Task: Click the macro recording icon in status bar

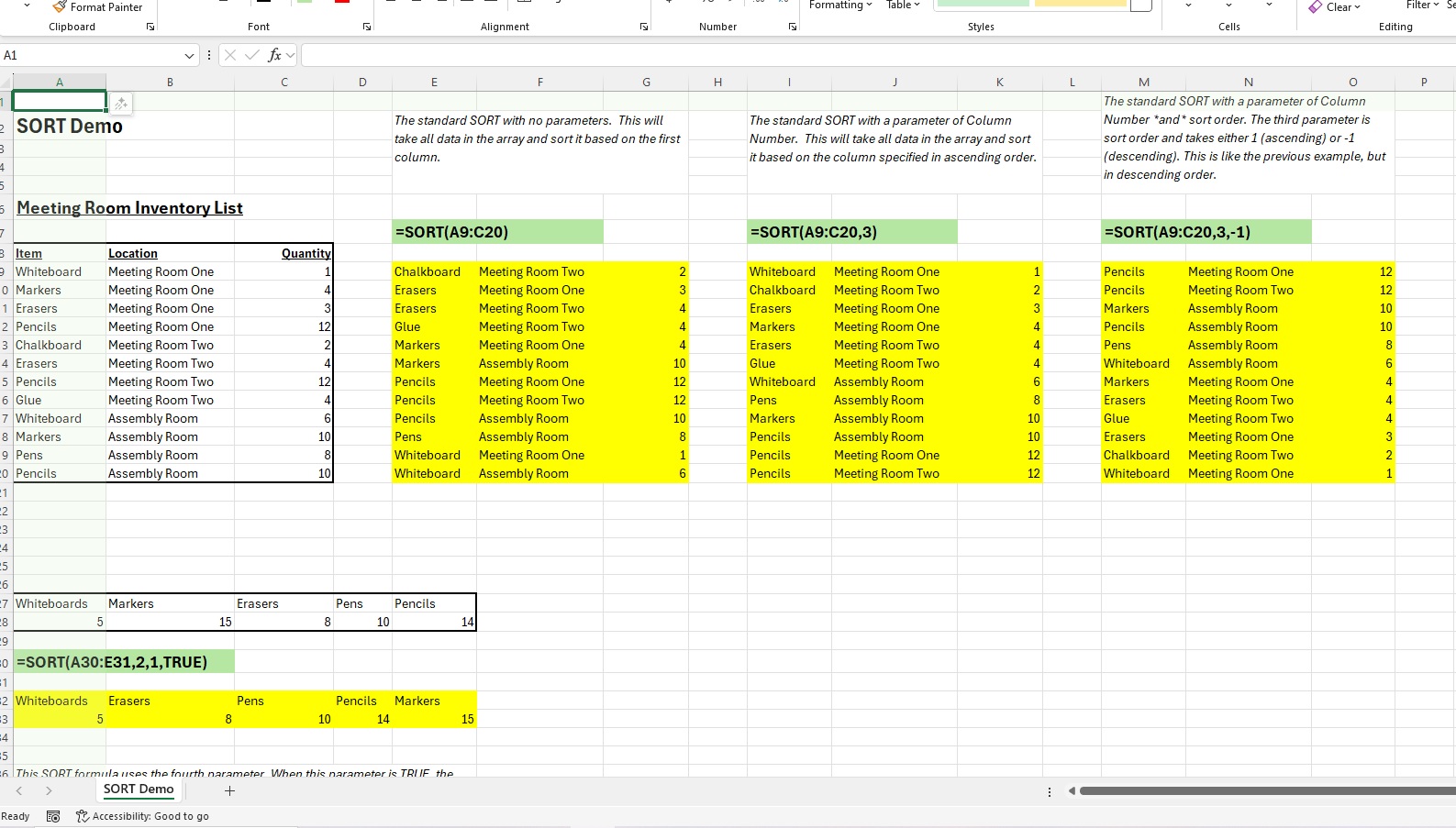Action: coord(53,816)
